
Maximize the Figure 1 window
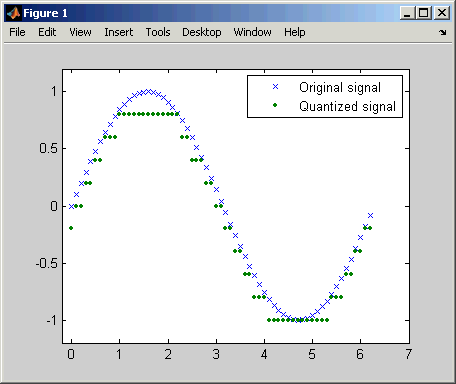pyautogui.click(x=424, y=13)
